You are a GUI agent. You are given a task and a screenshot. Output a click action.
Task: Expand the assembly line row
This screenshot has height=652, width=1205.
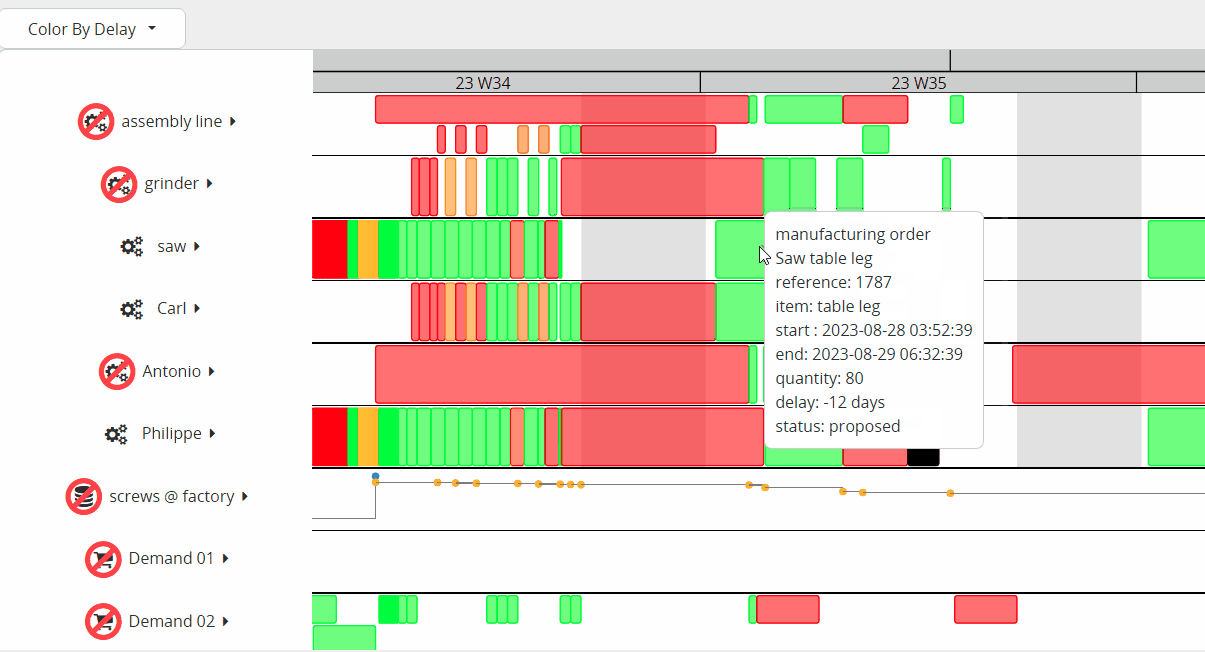click(231, 121)
